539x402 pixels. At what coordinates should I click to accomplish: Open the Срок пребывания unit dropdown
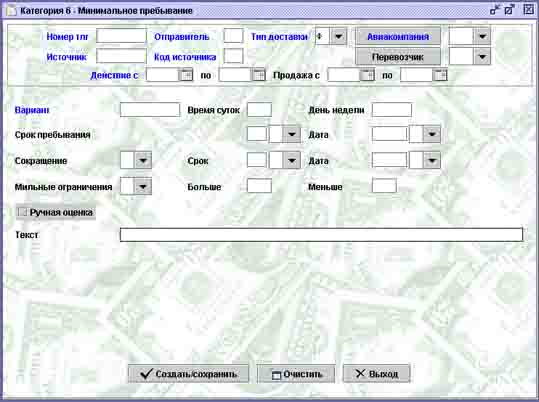click(x=292, y=134)
